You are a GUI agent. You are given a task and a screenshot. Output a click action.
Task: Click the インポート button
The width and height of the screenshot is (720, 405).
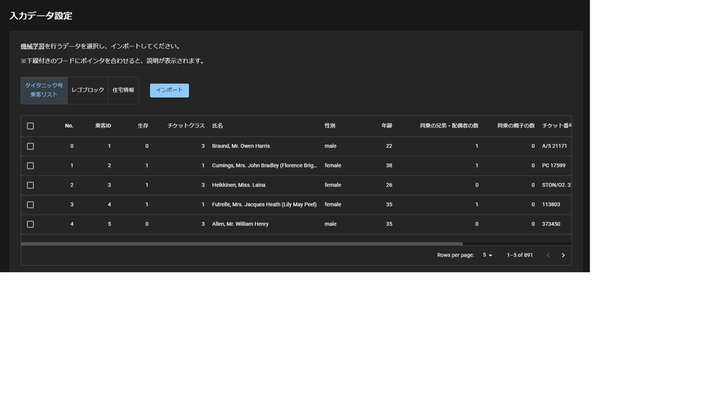(x=169, y=90)
